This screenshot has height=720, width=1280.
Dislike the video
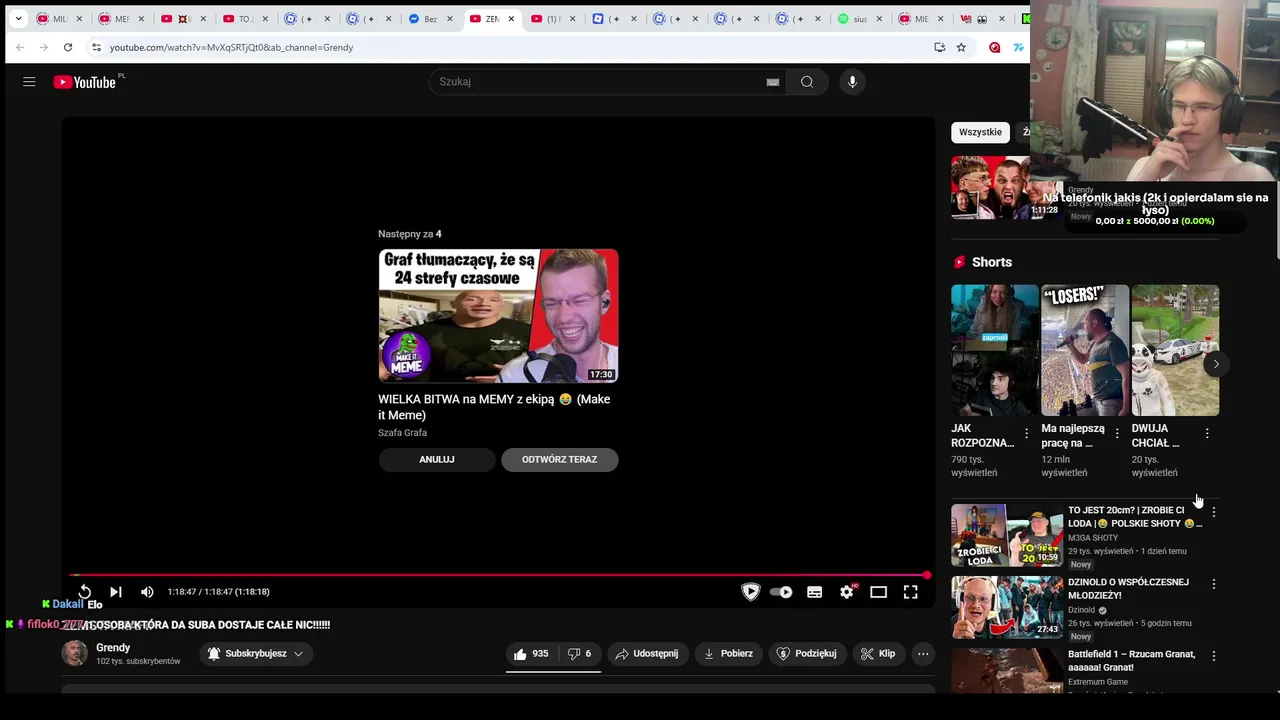click(x=579, y=654)
